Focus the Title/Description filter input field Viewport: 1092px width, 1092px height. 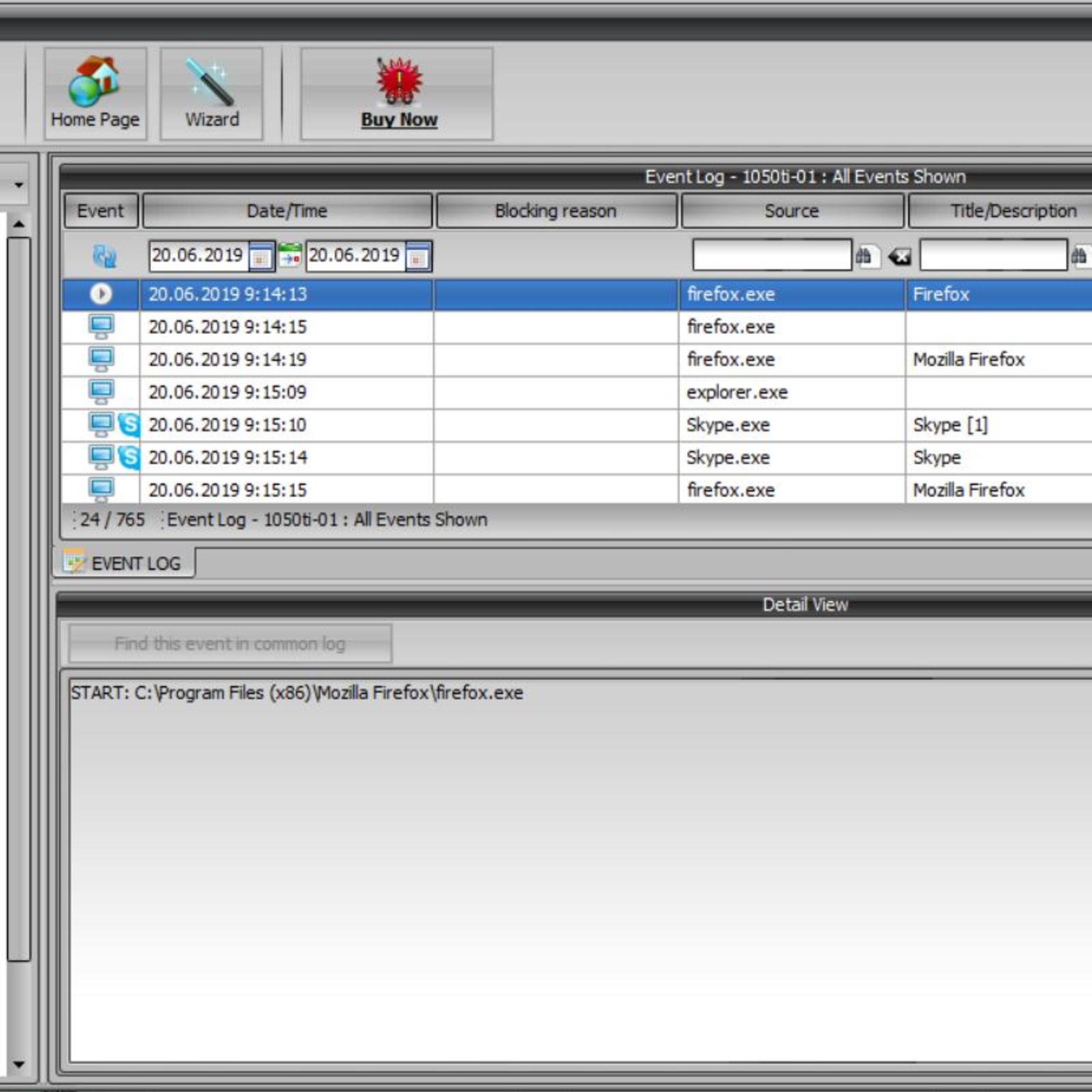coord(993,255)
